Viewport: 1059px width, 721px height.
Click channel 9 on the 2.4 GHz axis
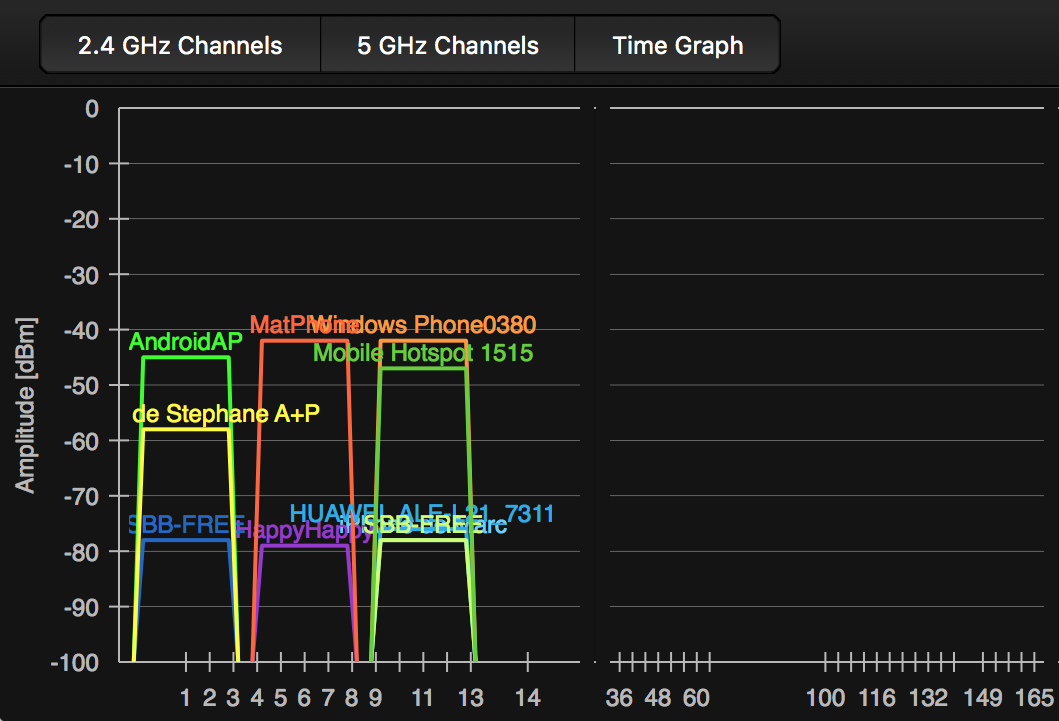(x=376, y=698)
